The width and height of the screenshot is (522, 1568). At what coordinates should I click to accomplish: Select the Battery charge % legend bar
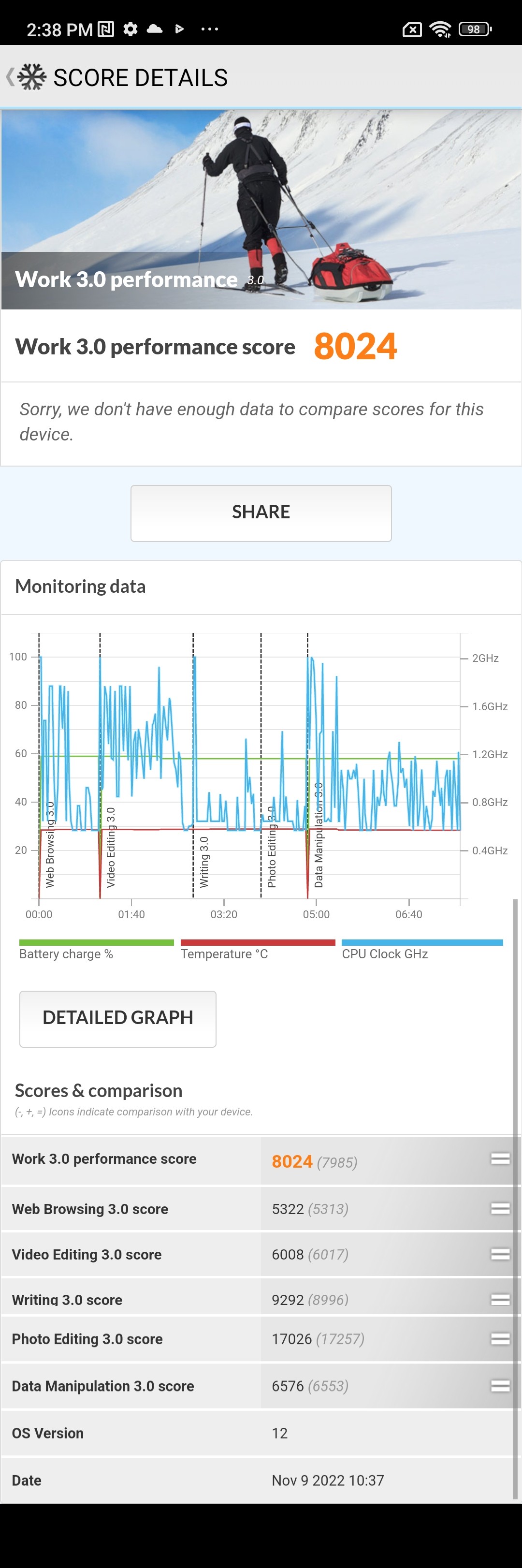(x=96, y=943)
